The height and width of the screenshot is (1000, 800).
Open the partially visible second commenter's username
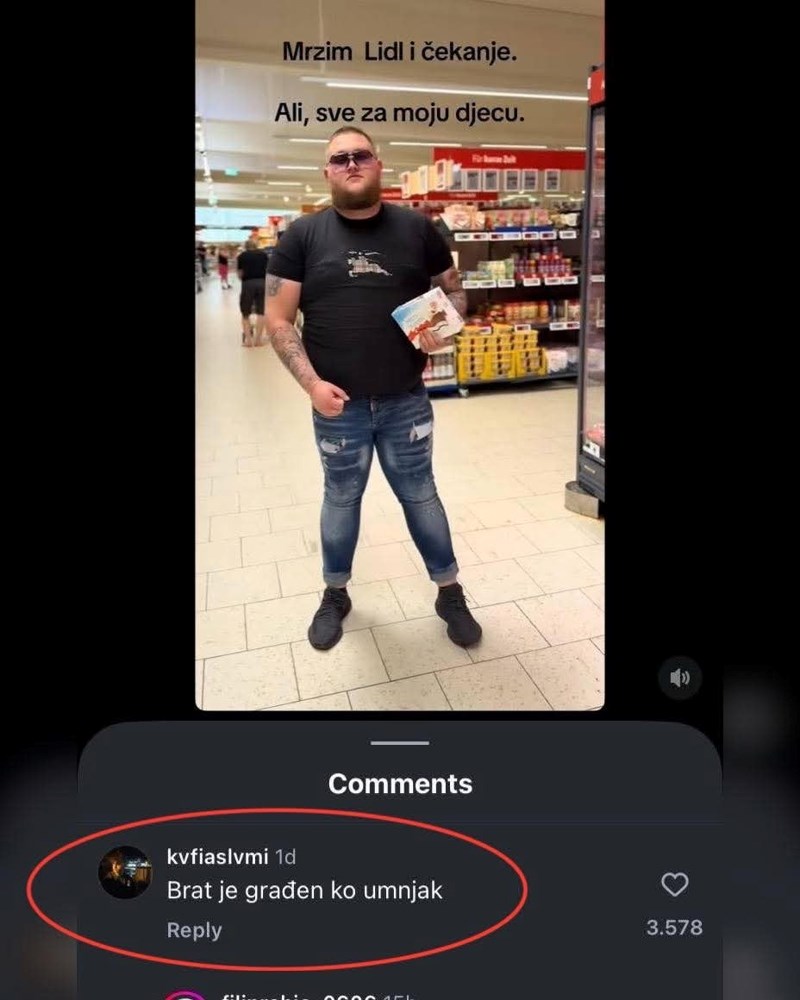(298, 996)
